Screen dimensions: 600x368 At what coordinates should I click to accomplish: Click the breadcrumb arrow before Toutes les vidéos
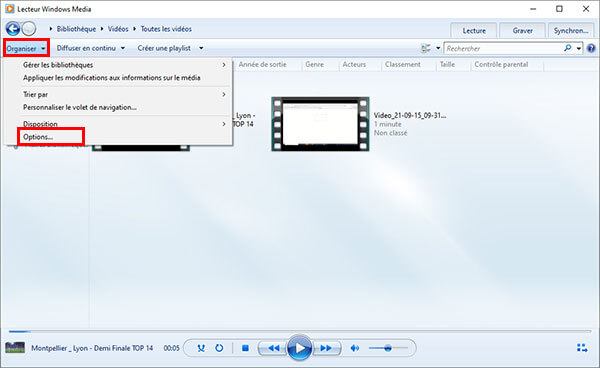pyautogui.click(x=134, y=29)
